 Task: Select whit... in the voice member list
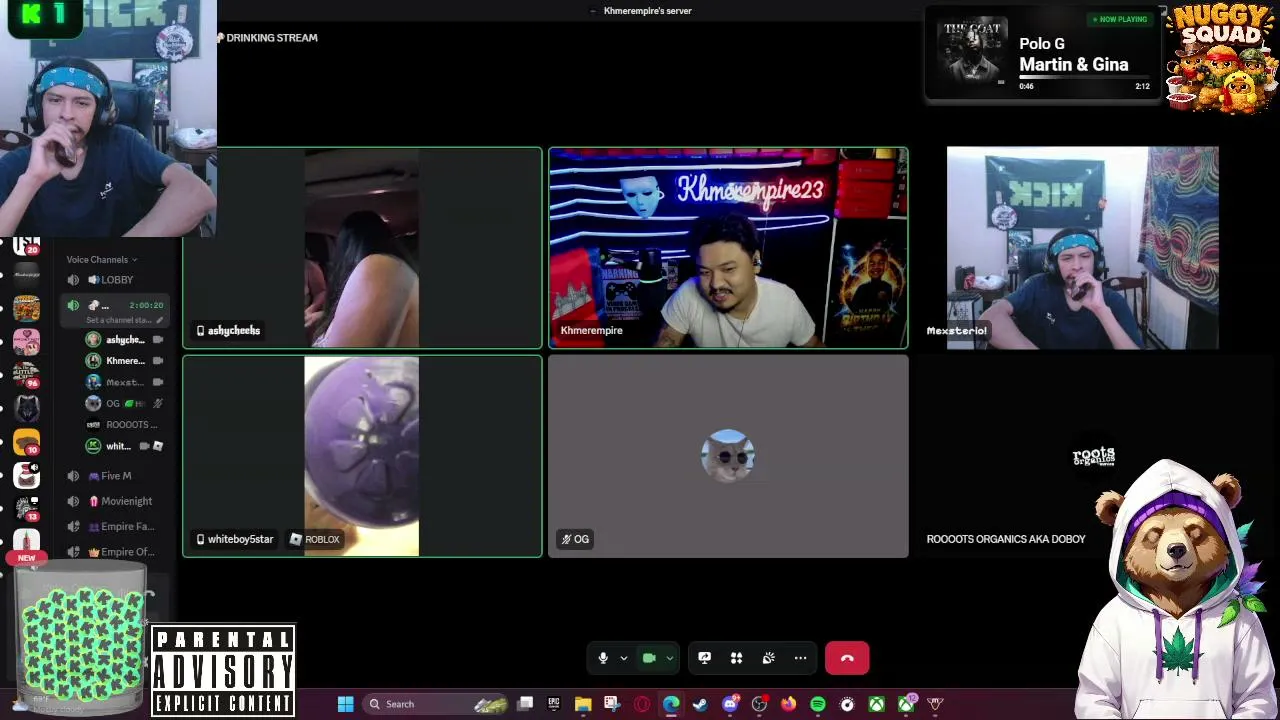click(124, 446)
